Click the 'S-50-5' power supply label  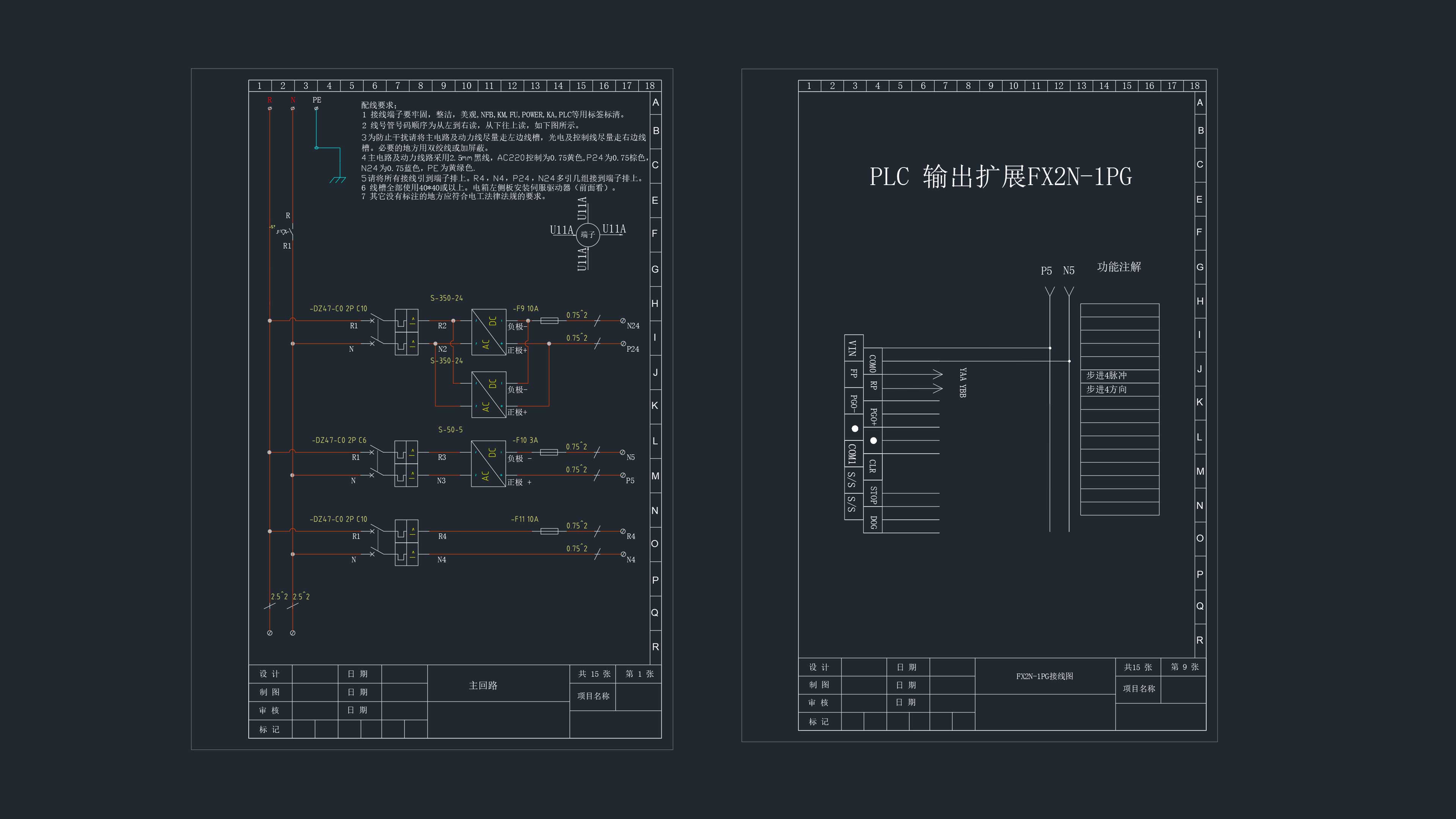(450, 430)
